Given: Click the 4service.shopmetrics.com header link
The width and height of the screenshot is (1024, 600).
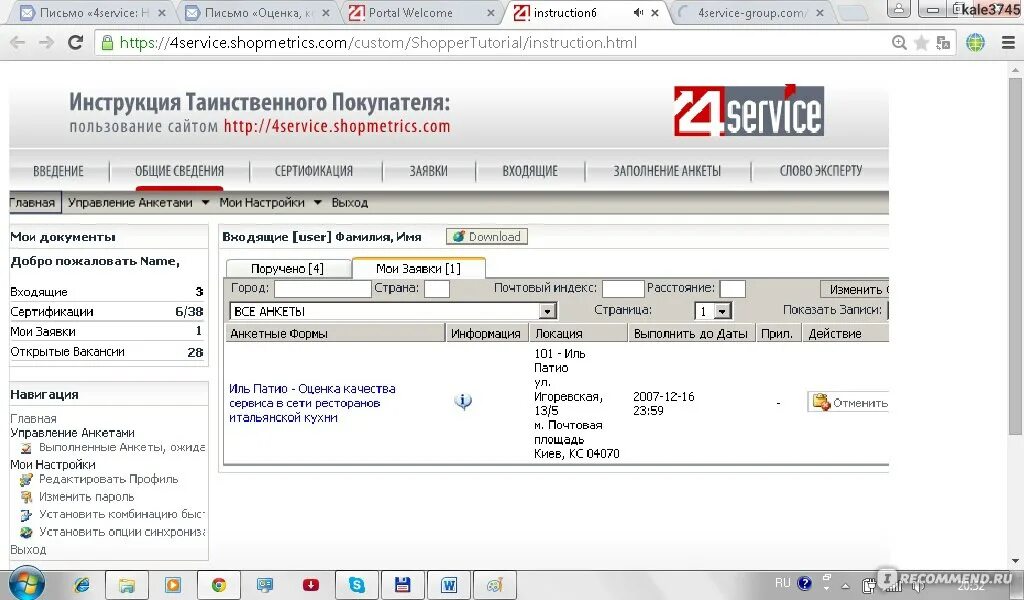Looking at the screenshot, I should tap(337, 125).
